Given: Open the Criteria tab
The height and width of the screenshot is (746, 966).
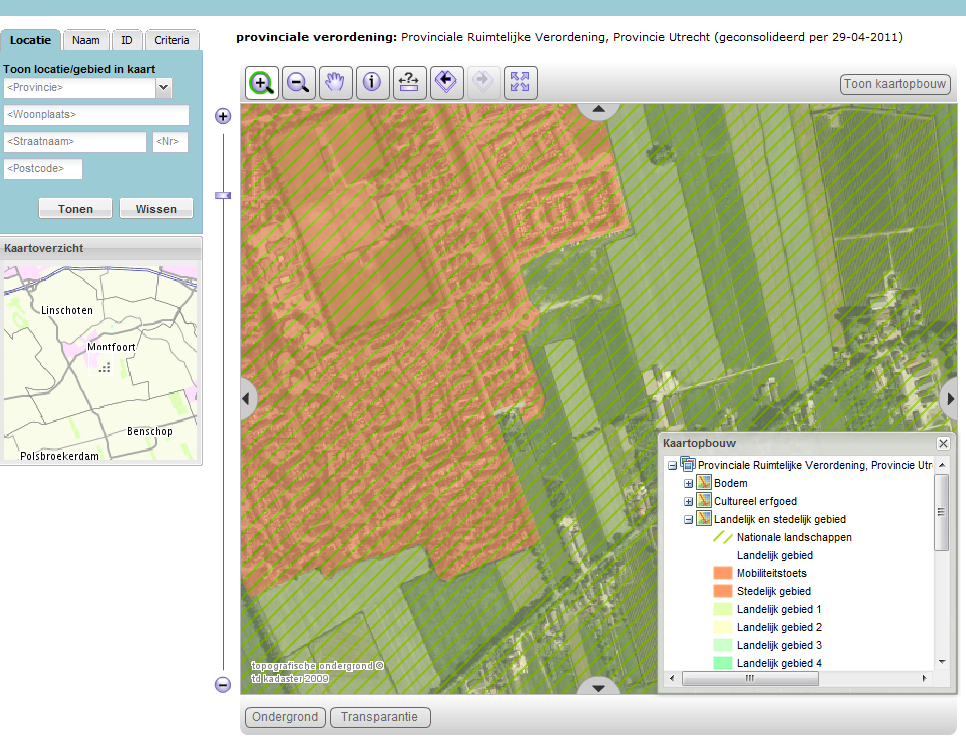Looking at the screenshot, I should pyautogui.click(x=172, y=39).
